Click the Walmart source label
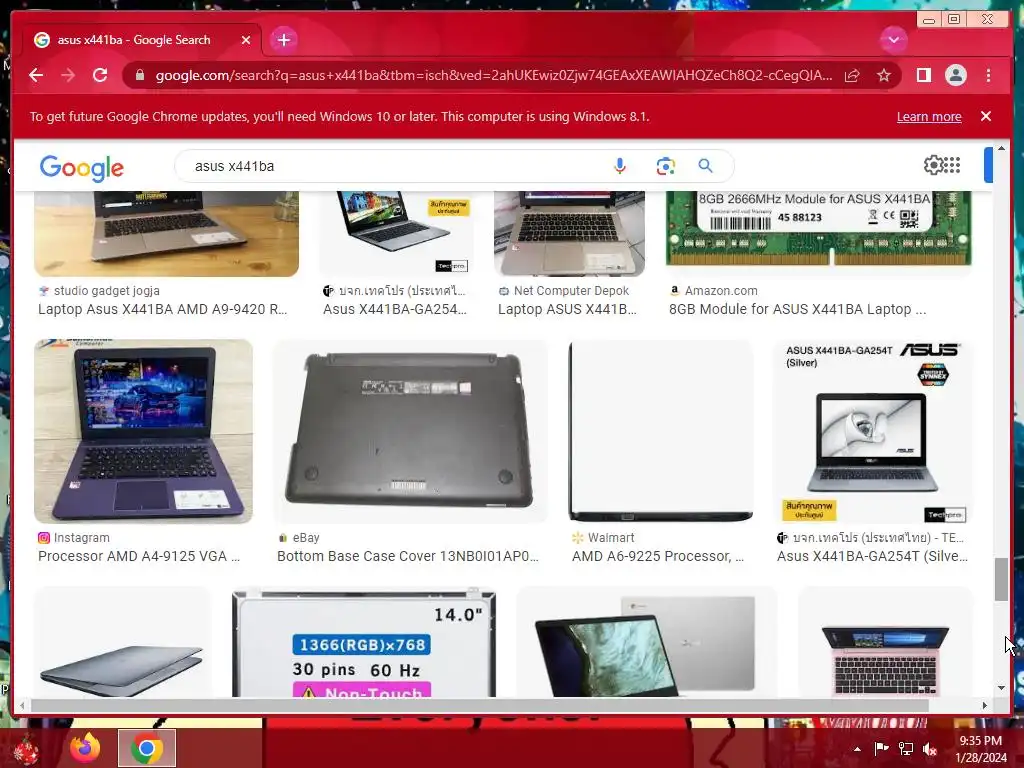 click(x=611, y=537)
